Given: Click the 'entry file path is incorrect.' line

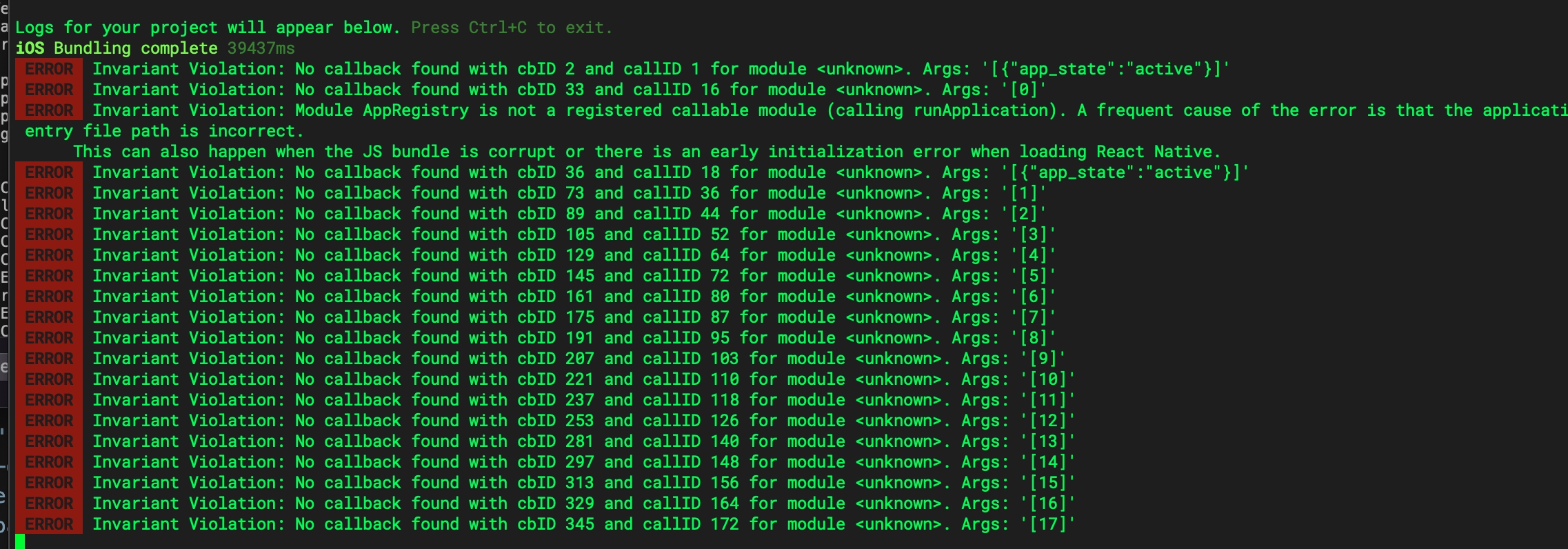Looking at the screenshot, I should point(164,131).
